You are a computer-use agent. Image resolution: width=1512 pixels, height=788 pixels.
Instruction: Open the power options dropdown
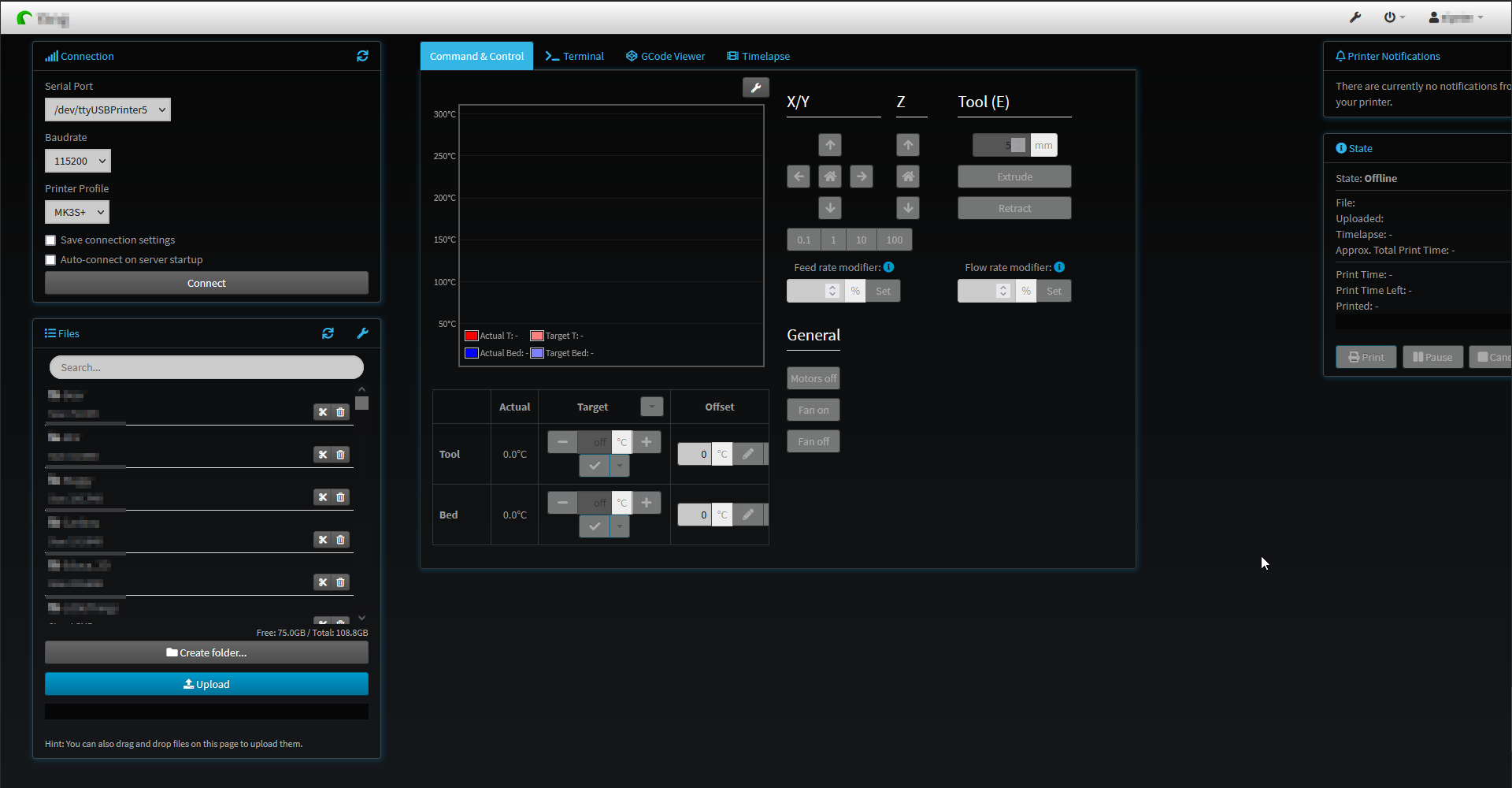coord(1392,17)
